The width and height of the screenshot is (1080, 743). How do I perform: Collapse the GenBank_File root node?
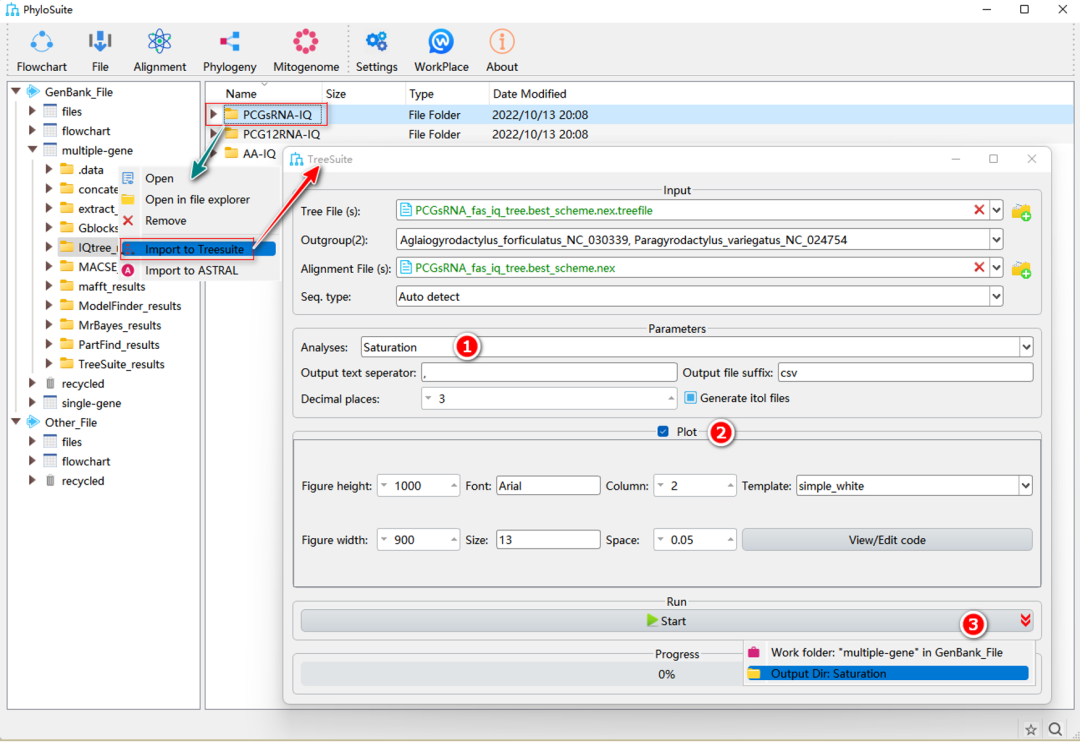pyautogui.click(x=16, y=91)
